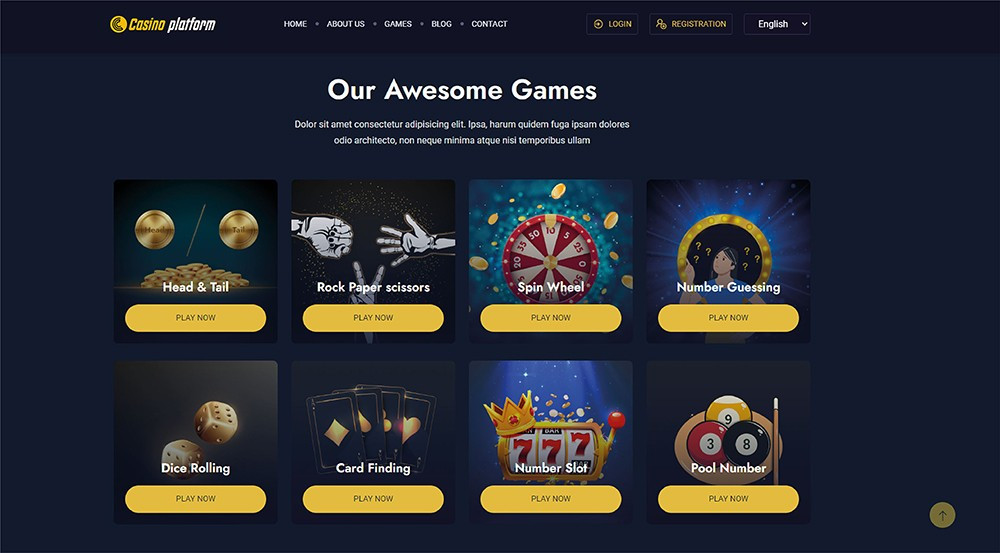Screen dimensions: 1000x553
Task: Click Play Now under Rock Paper Scissors
Action: (373, 318)
